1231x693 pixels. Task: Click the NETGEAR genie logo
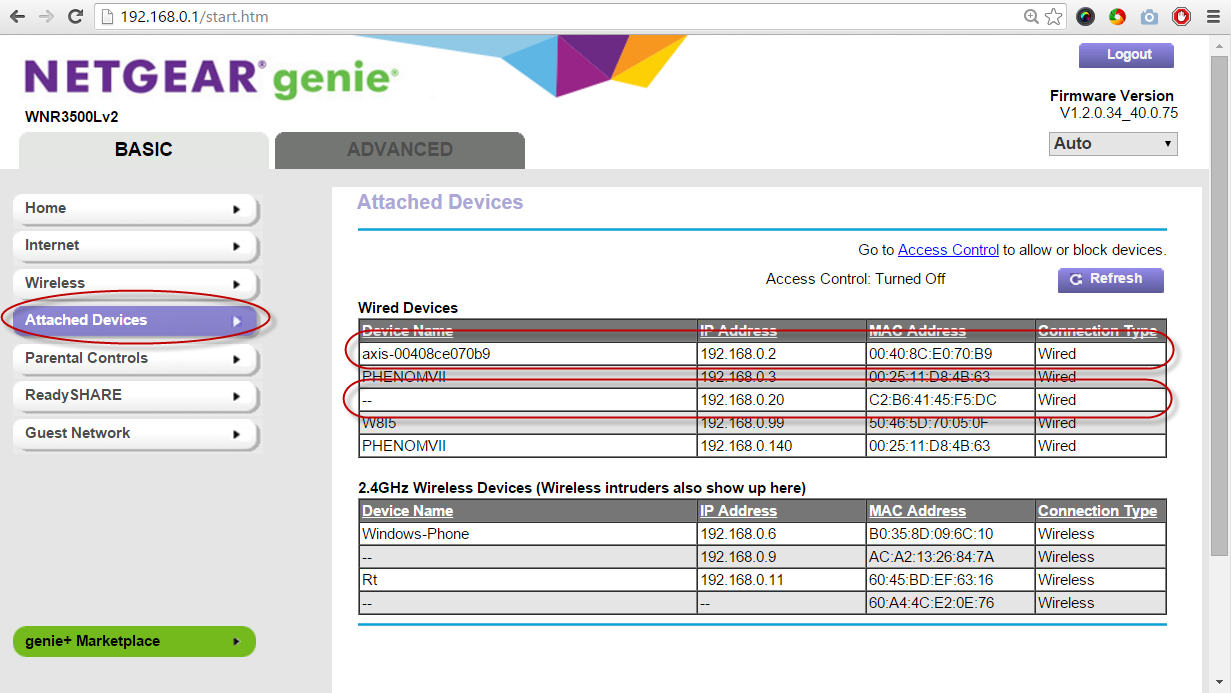coord(211,78)
